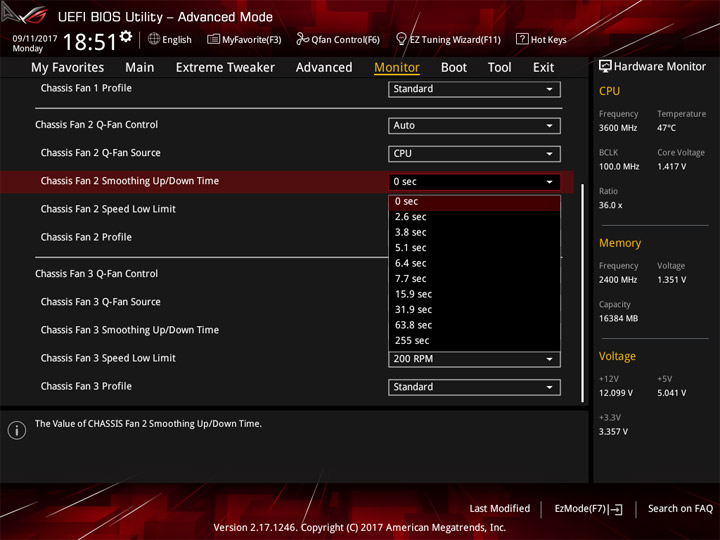Open the Boot tab
The width and height of the screenshot is (720, 540).
(454, 68)
